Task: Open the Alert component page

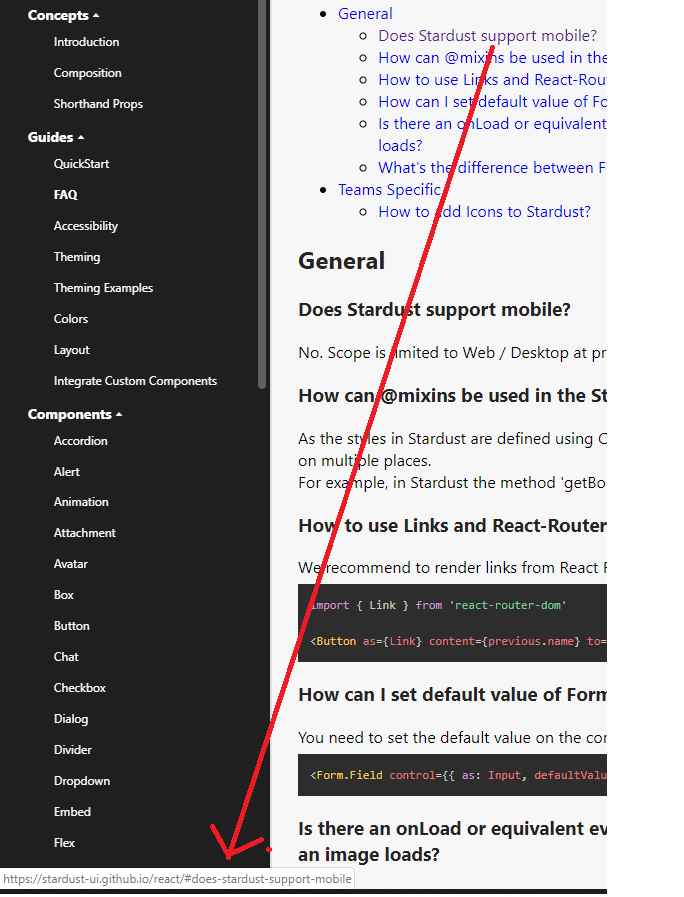Action: (x=67, y=471)
